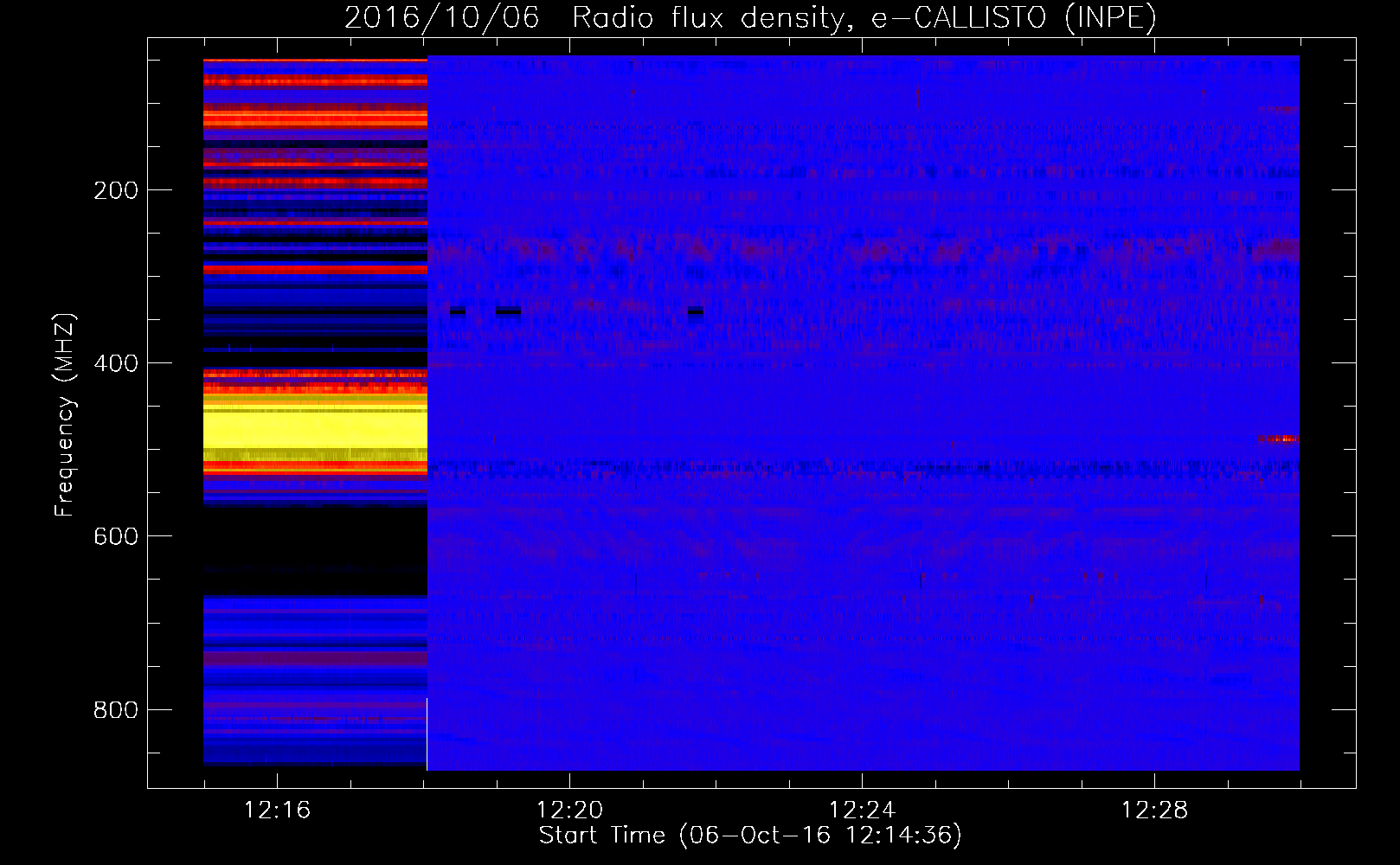1400x865 pixels.
Task: Click the 12:24 time tick label
Action: (x=862, y=811)
